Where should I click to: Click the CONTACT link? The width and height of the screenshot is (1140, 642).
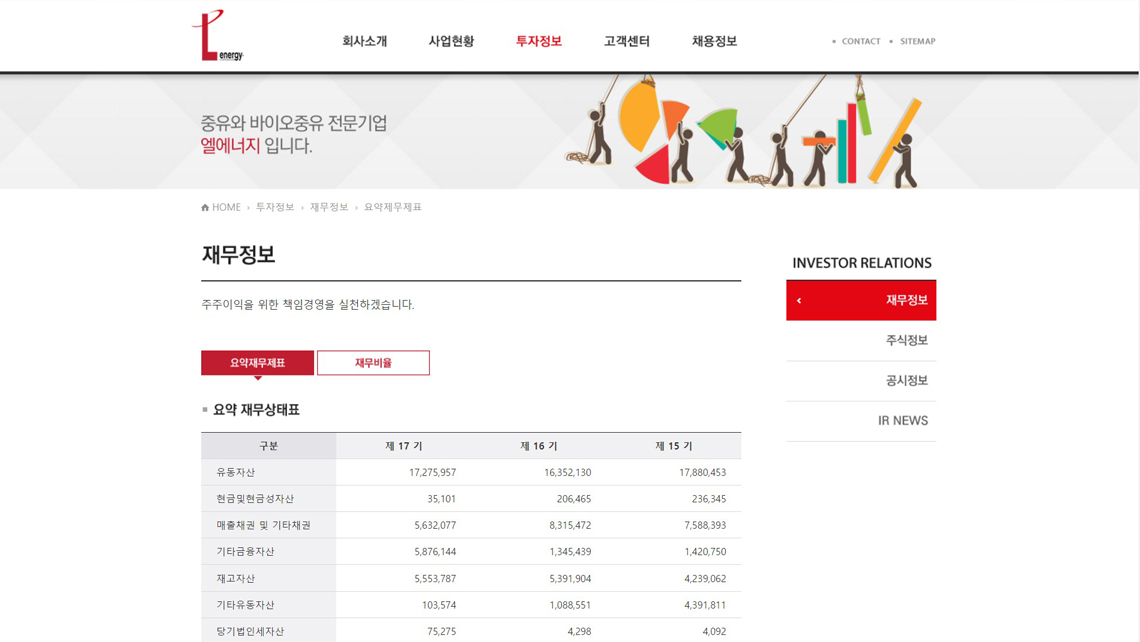860,42
